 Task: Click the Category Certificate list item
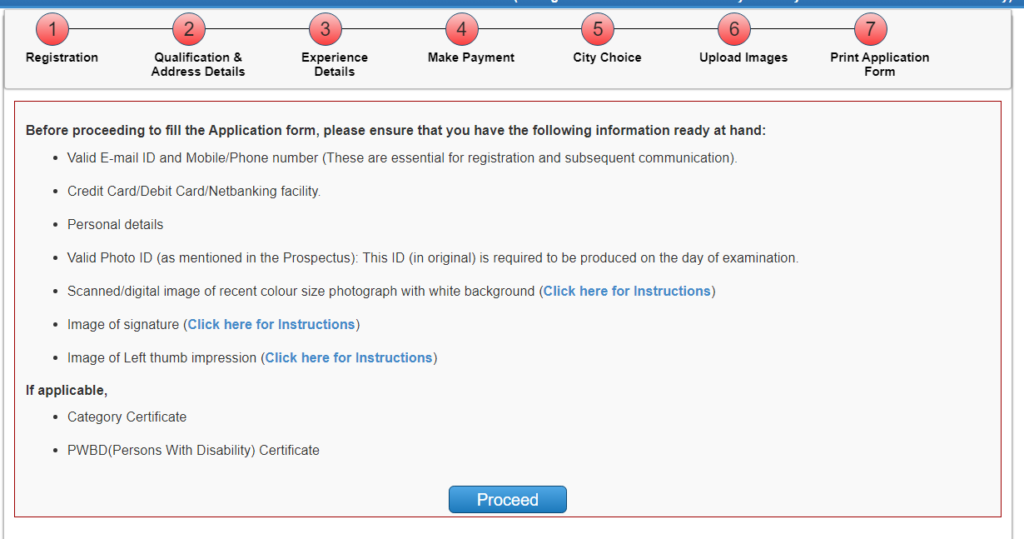pos(127,417)
